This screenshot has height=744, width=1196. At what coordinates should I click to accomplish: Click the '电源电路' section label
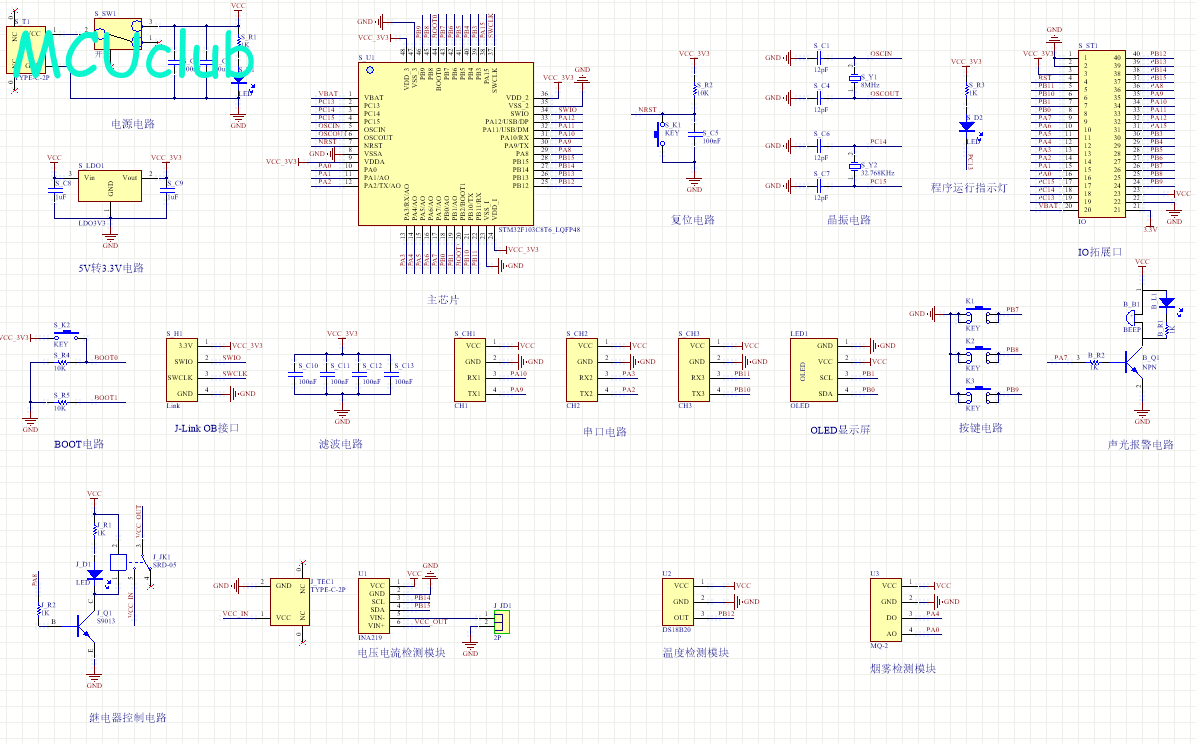[133, 124]
